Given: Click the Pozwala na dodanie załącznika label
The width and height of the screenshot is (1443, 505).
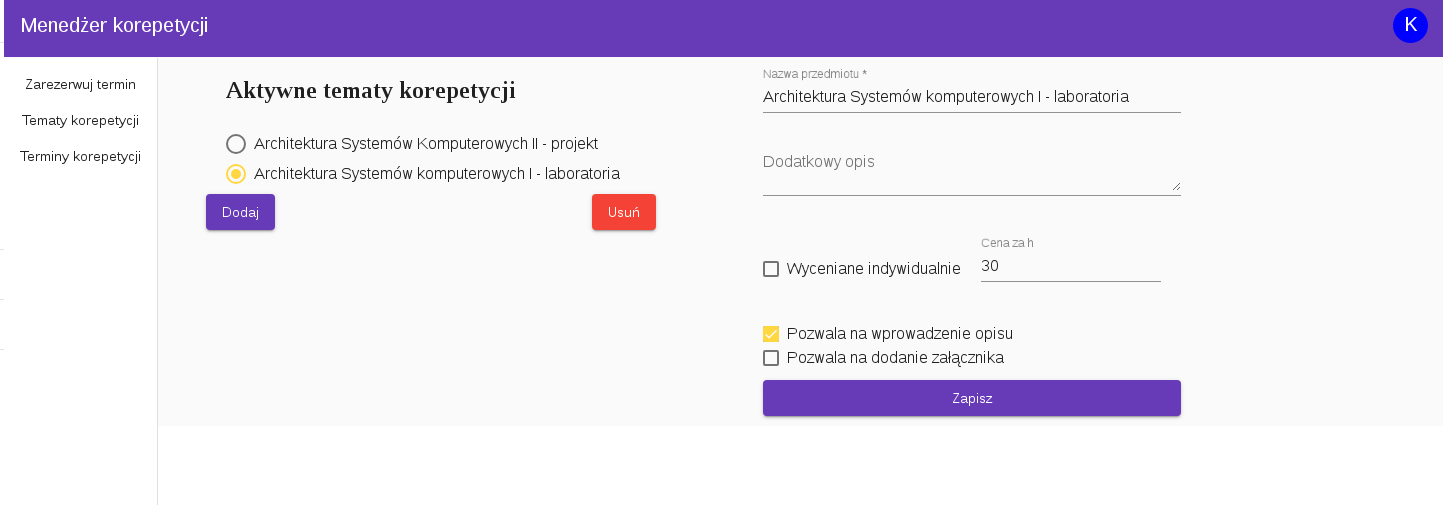Looking at the screenshot, I should click(895, 358).
